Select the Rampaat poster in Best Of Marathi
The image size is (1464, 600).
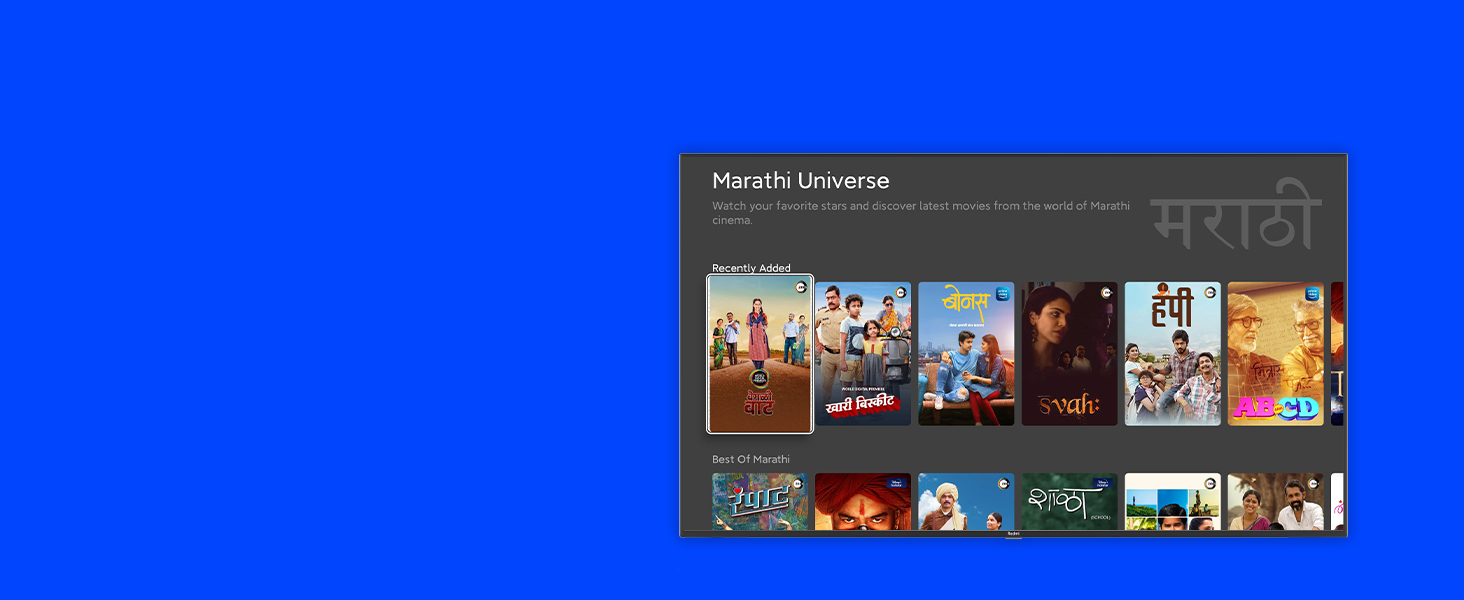(x=760, y=501)
